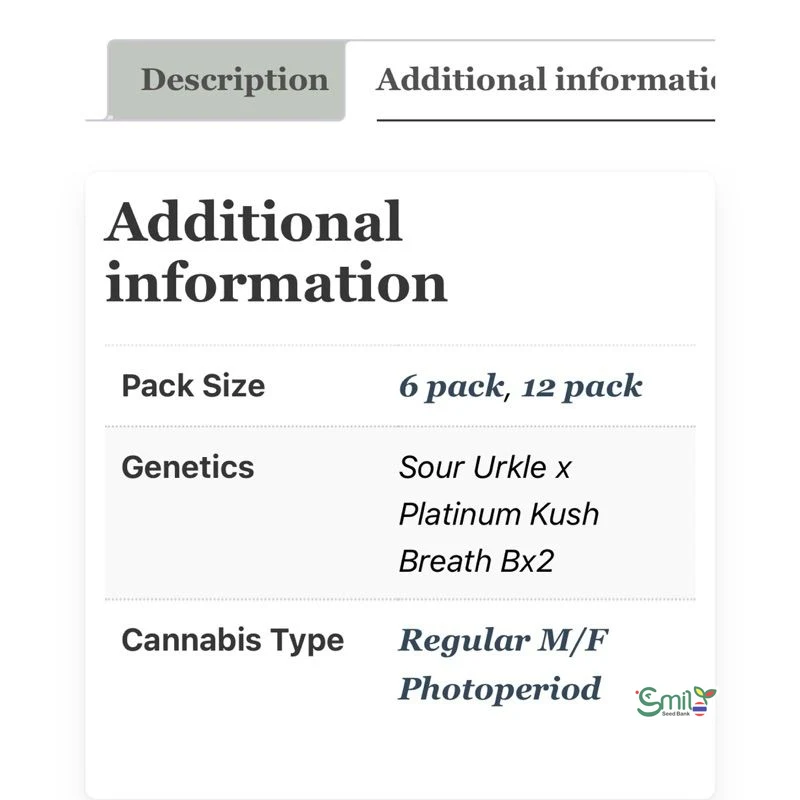Click the 'Platinum Kush' genetics text

(x=499, y=514)
